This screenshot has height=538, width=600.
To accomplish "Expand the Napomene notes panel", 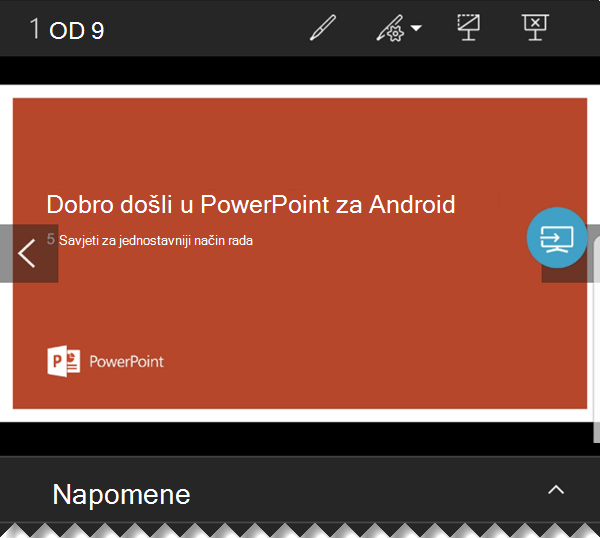I will point(556,490).
